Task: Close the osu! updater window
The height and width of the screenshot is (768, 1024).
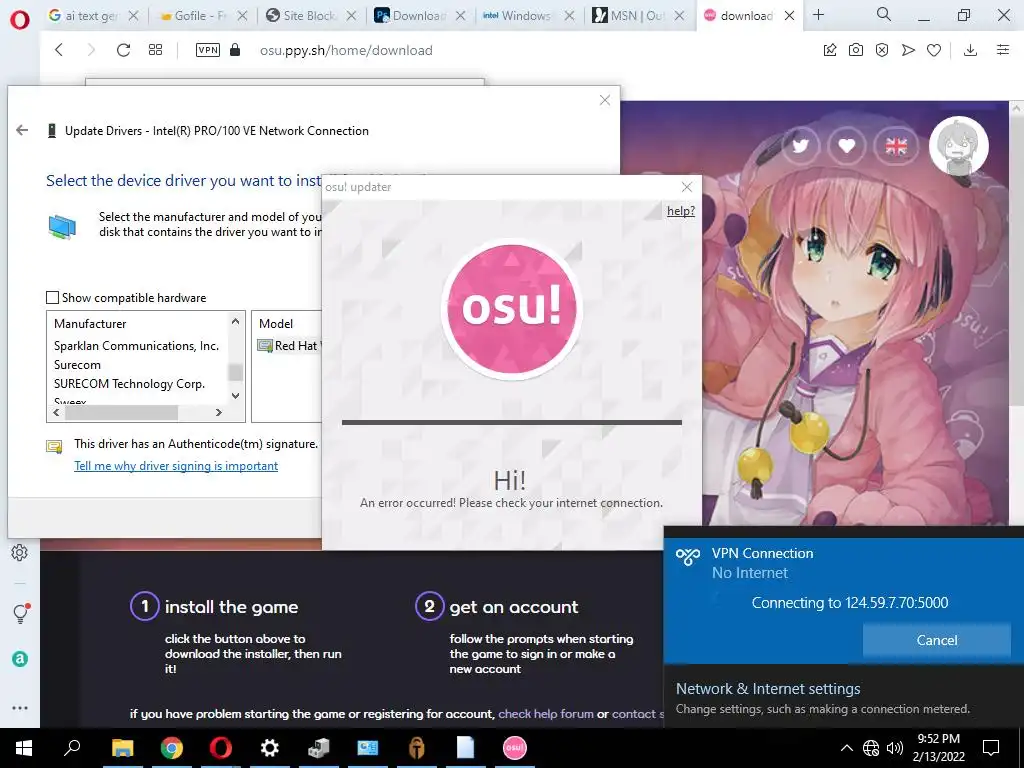Action: (x=686, y=187)
